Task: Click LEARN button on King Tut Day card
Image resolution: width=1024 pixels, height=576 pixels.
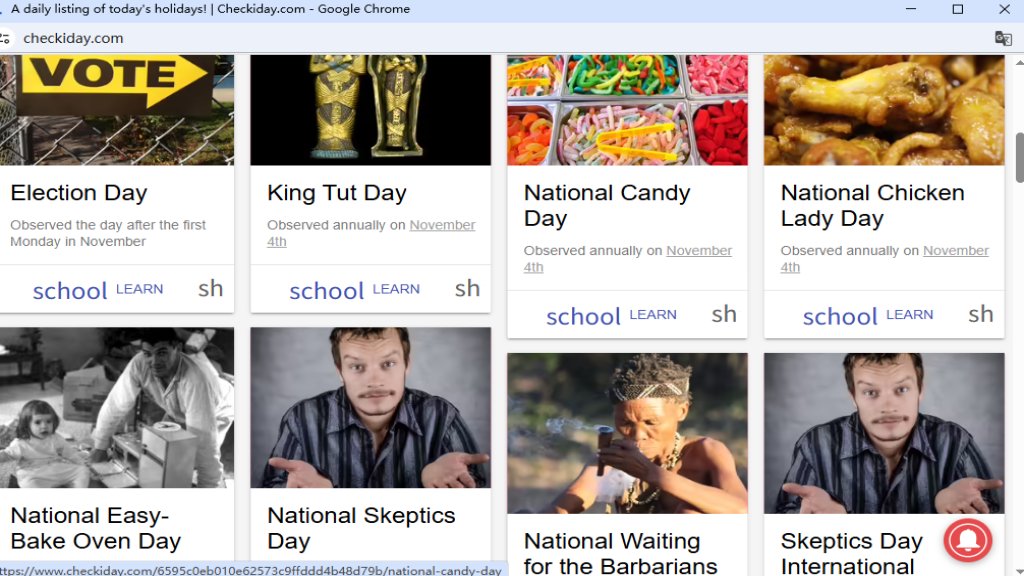Action: [x=355, y=290]
